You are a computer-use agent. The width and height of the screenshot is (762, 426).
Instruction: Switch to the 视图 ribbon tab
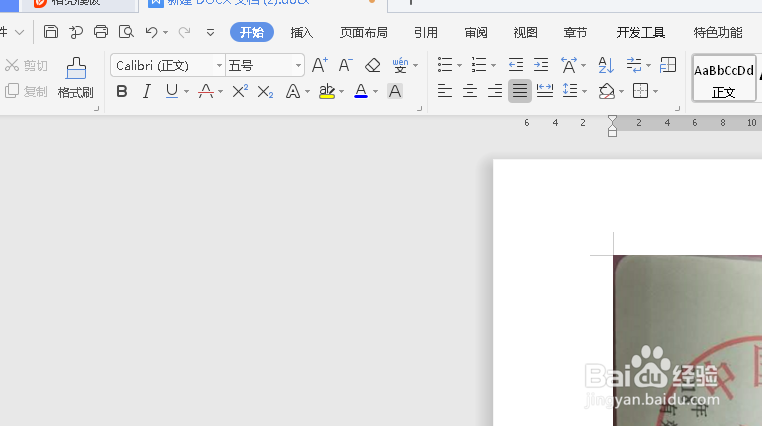525,33
